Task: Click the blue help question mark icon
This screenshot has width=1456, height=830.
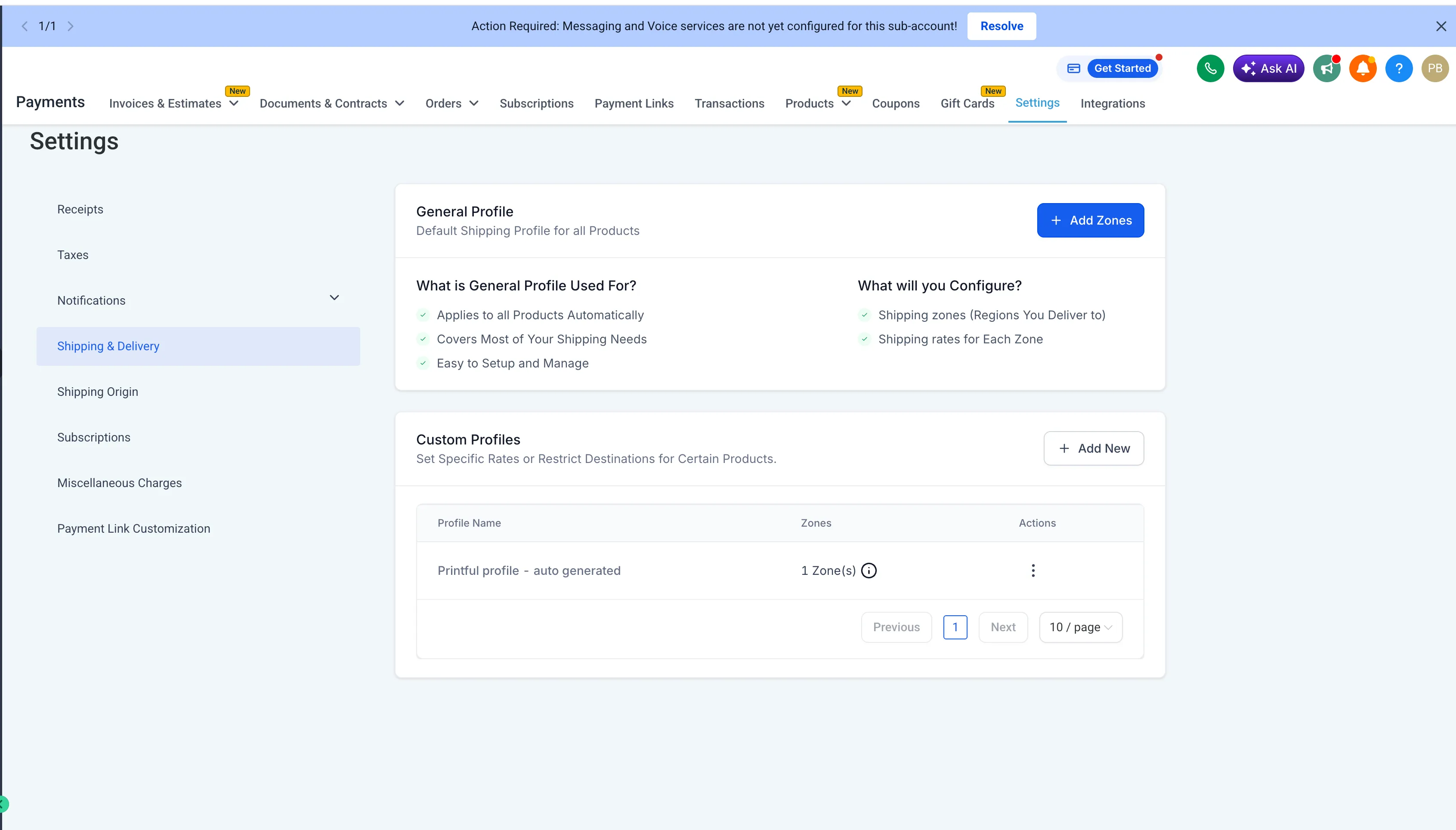Action: (1400, 68)
